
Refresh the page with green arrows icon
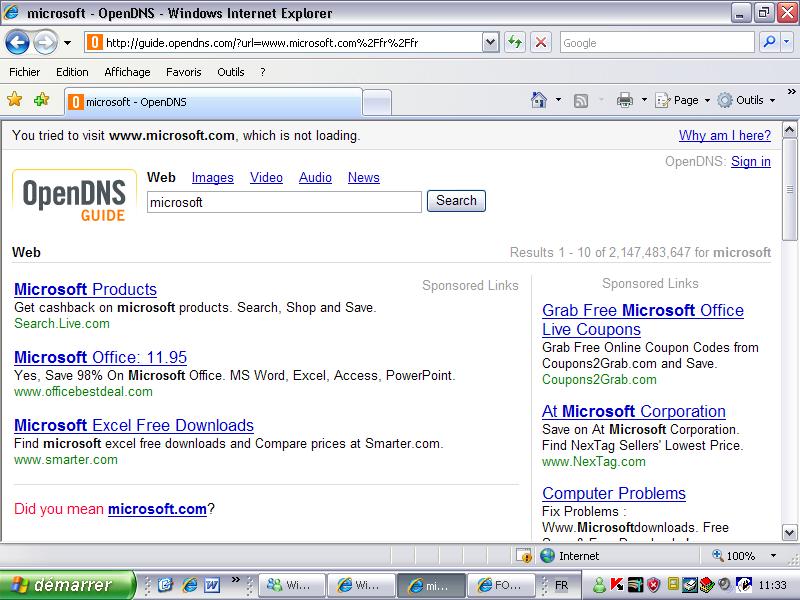coord(515,43)
